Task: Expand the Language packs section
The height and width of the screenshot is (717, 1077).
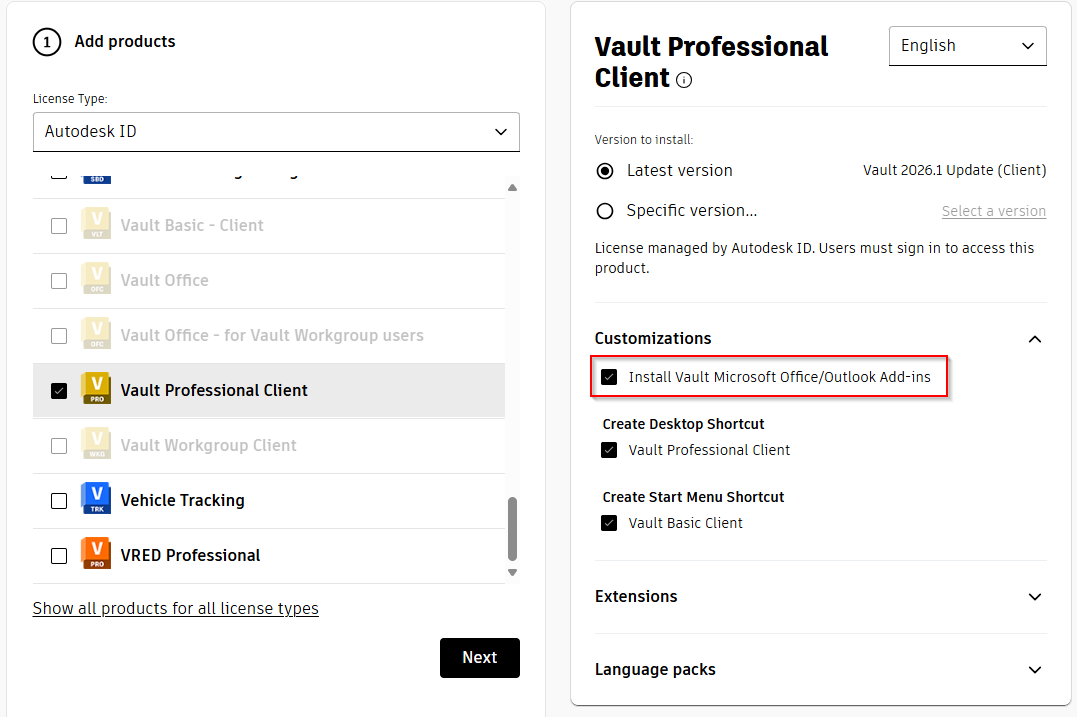Action: tap(1035, 669)
